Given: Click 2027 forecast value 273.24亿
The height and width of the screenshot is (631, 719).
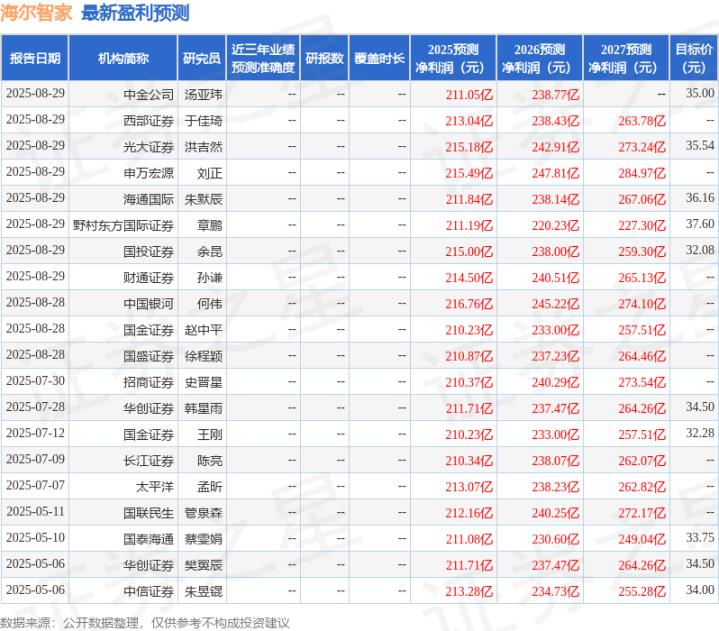Looking at the screenshot, I should pyautogui.click(x=642, y=147).
